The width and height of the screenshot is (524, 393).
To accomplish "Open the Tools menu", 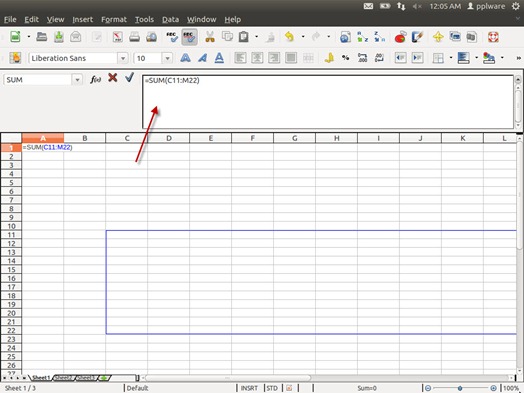I will tap(144, 19).
